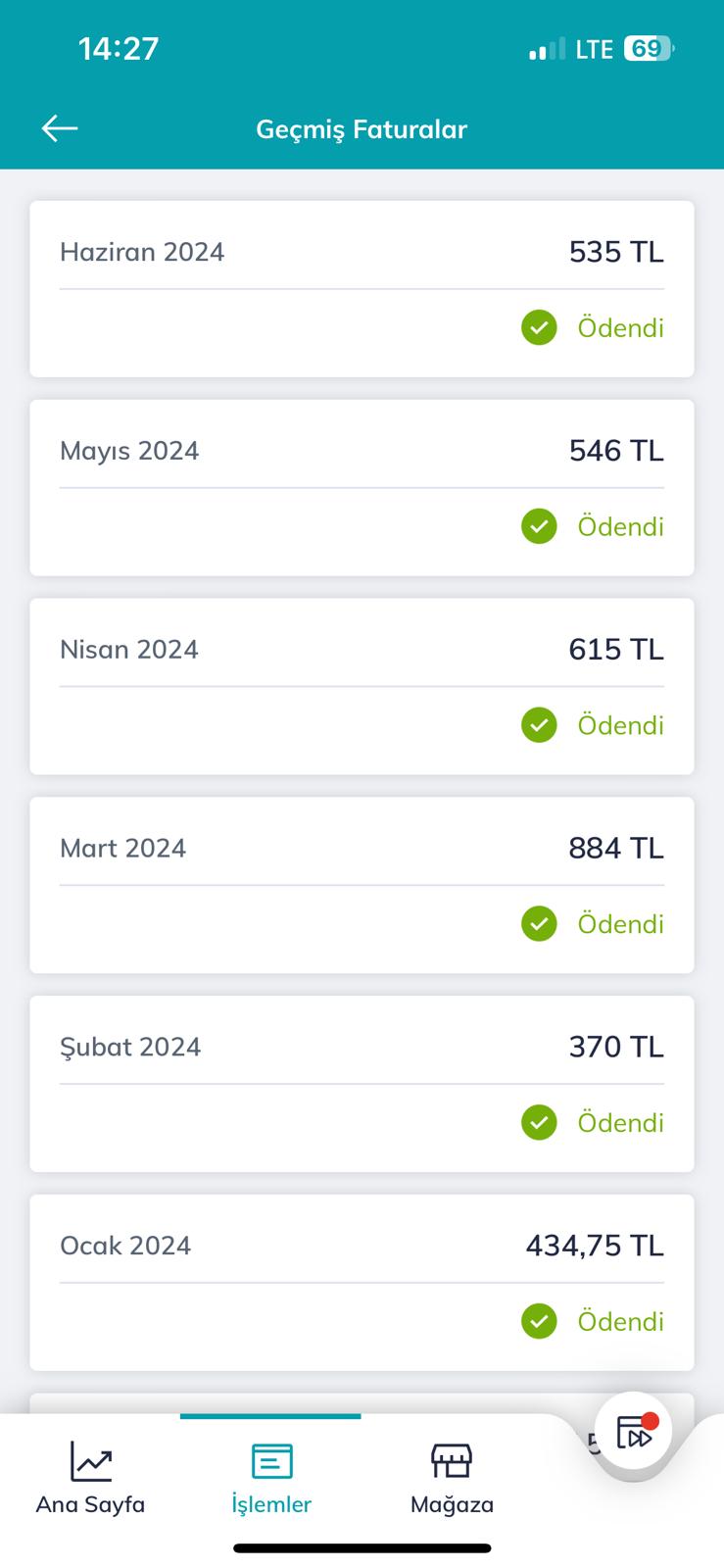
Task: Tap Haziran 2024 green paid checkmark
Action: [x=539, y=327]
